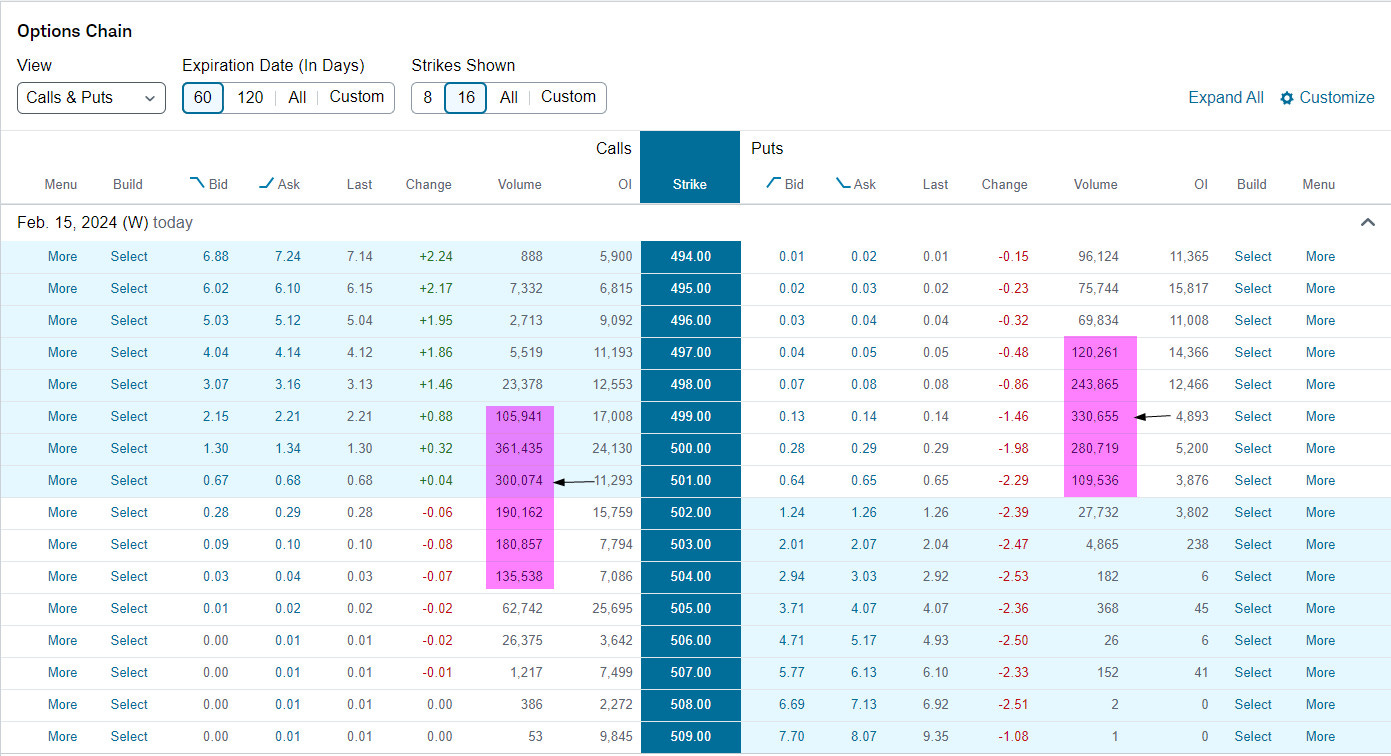
Task: Click the puts bid 7.70 at 509.00
Action: click(792, 737)
